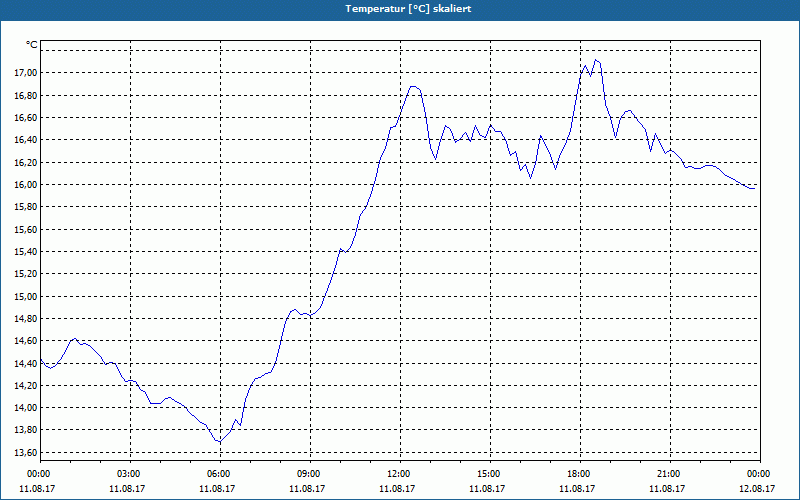Image resolution: width=800 pixels, height=500 pixels.
Task: Select the 14,20 y-axis label
Action: 26,386
